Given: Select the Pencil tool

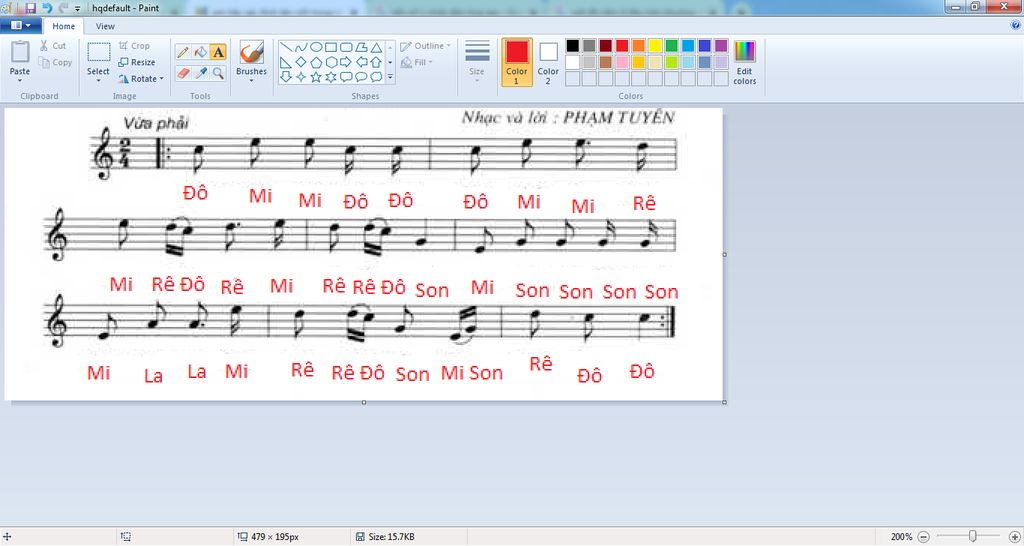Looking at the screenshot, I should pyautogui.click(x=184, y=52).
